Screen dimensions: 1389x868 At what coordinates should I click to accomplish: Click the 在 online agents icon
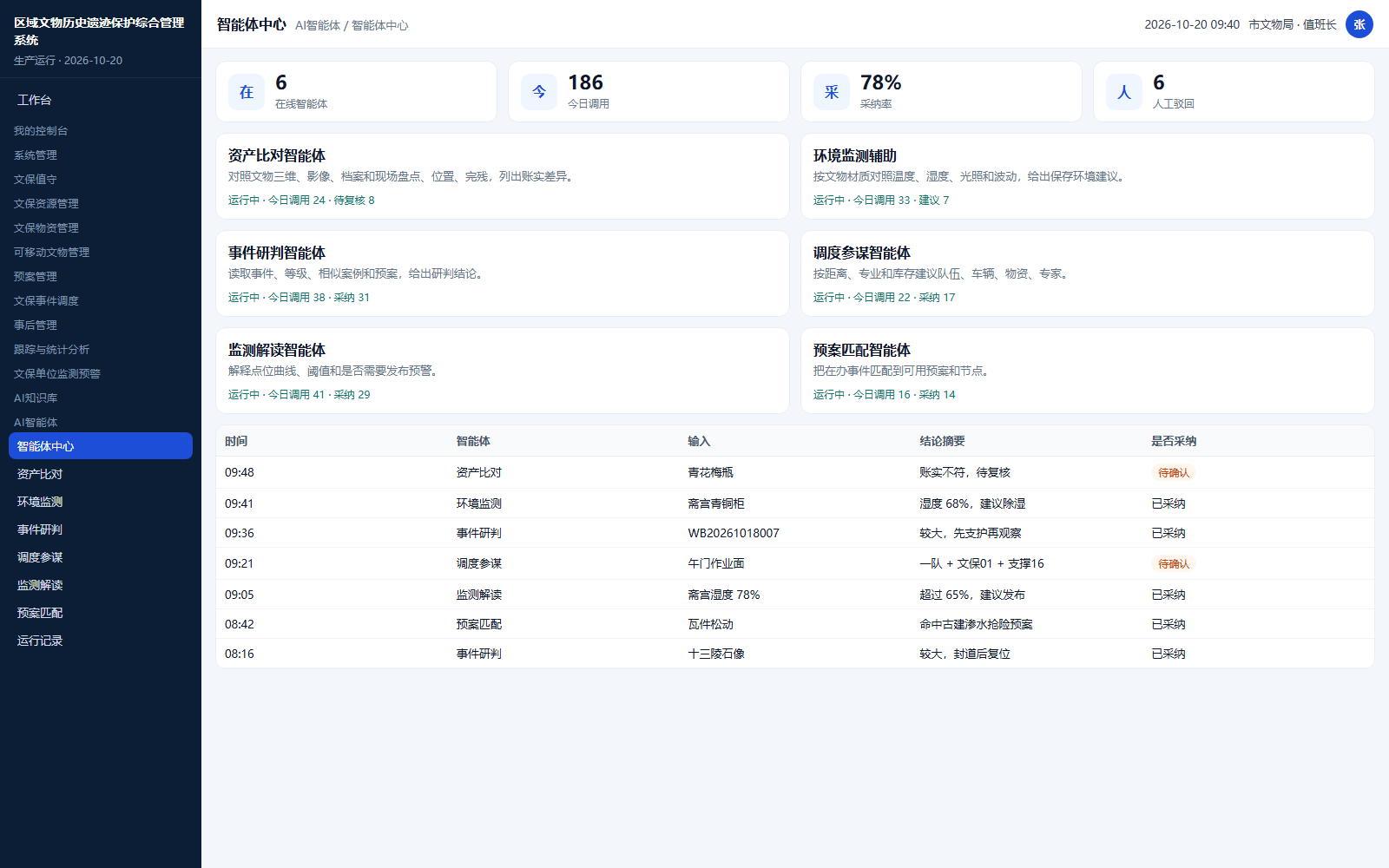pos(247,92)
